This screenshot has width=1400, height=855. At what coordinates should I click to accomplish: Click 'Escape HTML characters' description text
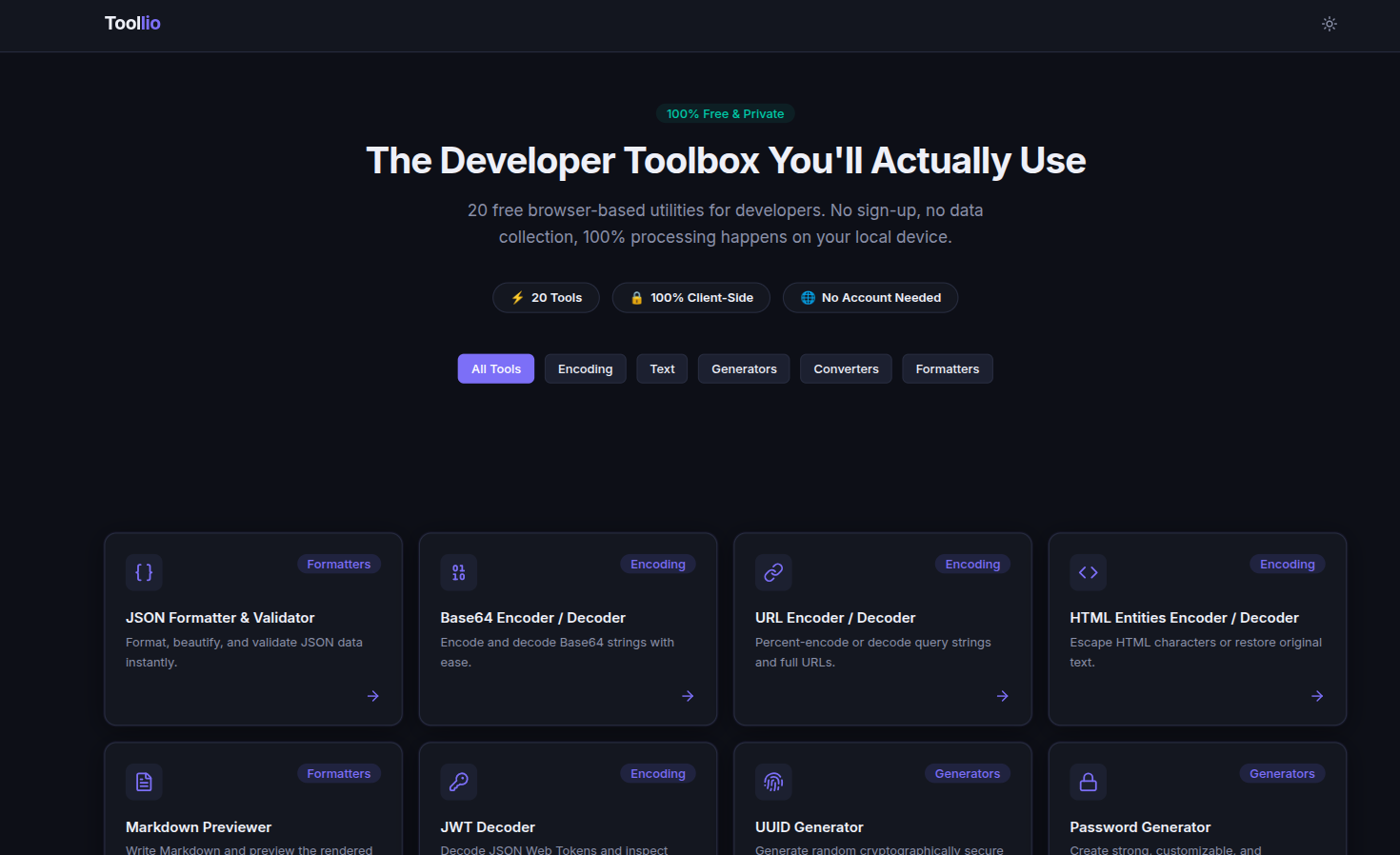[1196, 652]
